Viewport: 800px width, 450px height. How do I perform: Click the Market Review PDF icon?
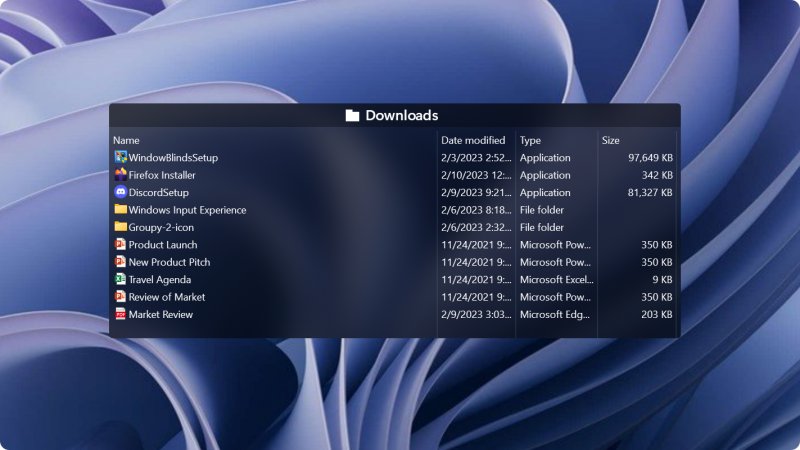[120, 315]
